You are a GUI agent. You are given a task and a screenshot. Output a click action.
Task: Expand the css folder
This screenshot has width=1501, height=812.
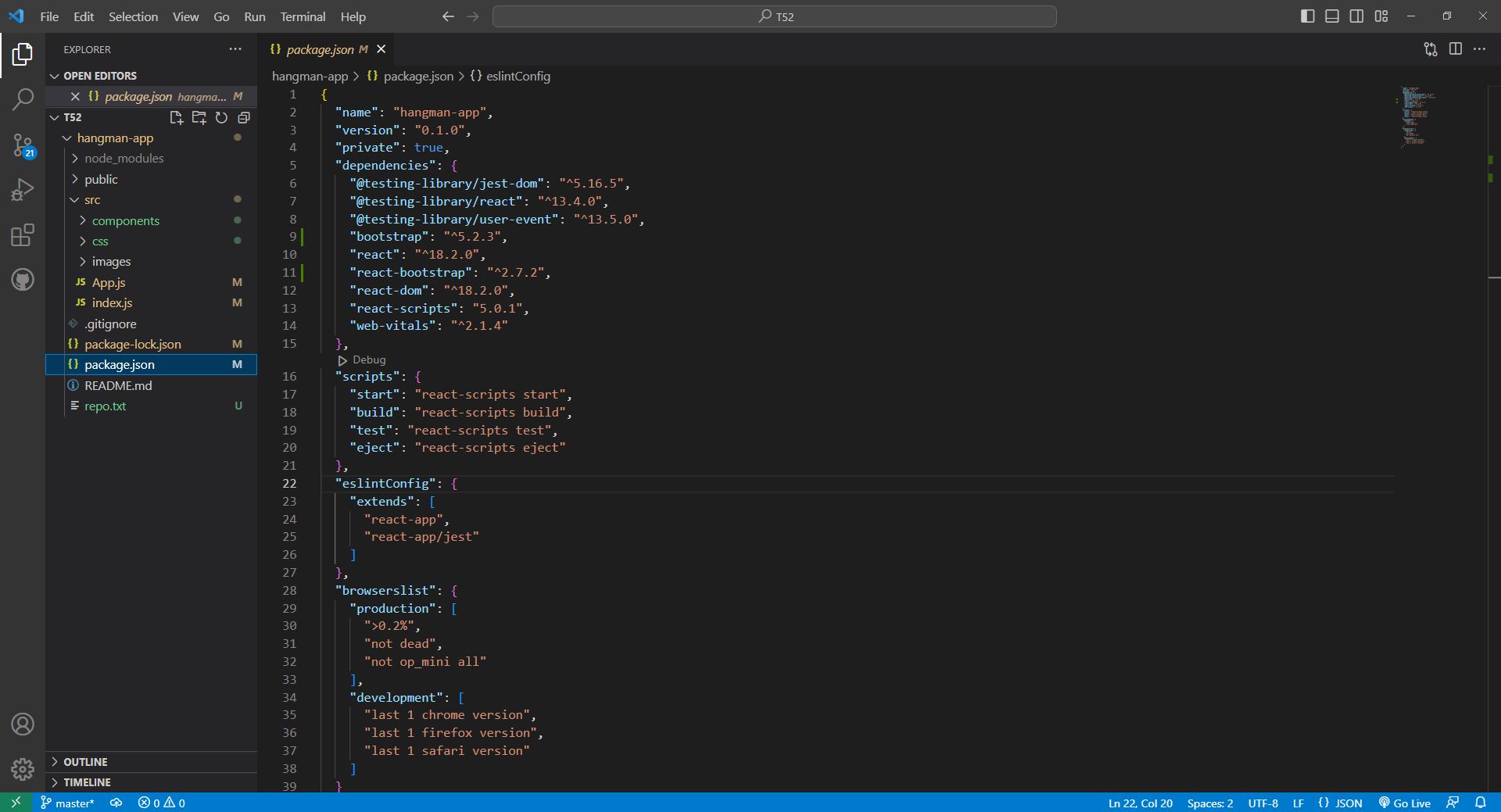[83, 241]
